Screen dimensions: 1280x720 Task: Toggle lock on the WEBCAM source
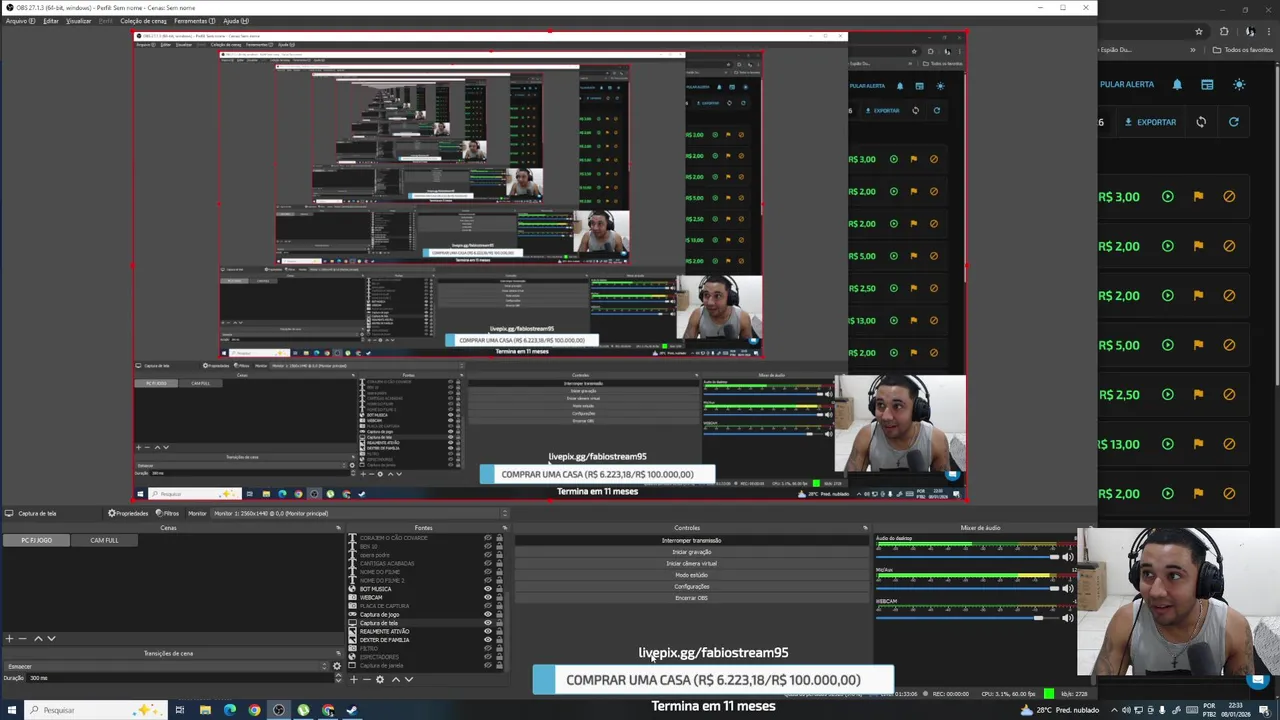pyautogui.click(x=499, y=597)
